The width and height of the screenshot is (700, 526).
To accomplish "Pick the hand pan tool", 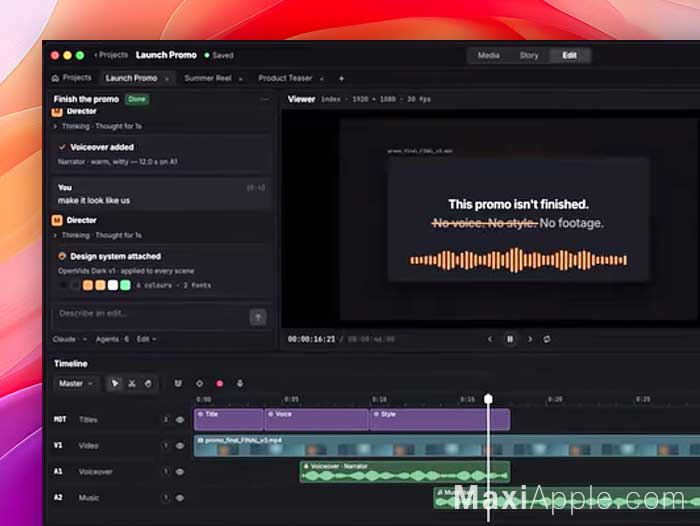I will (x=148, y=384).
